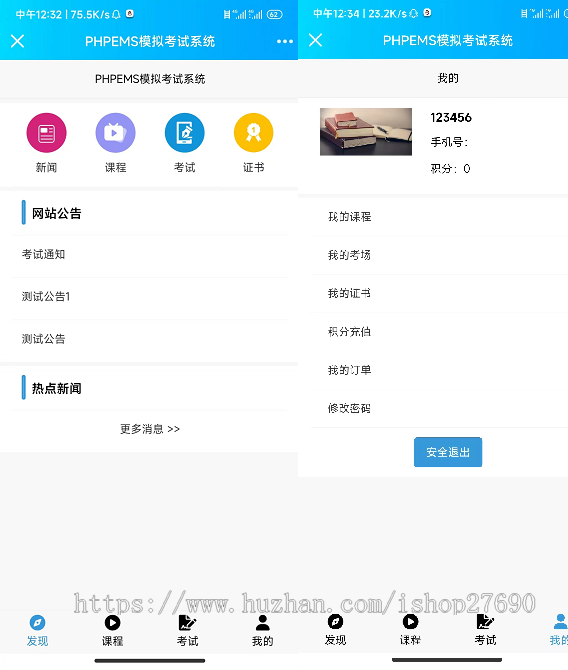The height and width of the screenshot is (670, 568).
Task: Tap the alarm bell icon in left status bar
Action: [x=116, y=15]
